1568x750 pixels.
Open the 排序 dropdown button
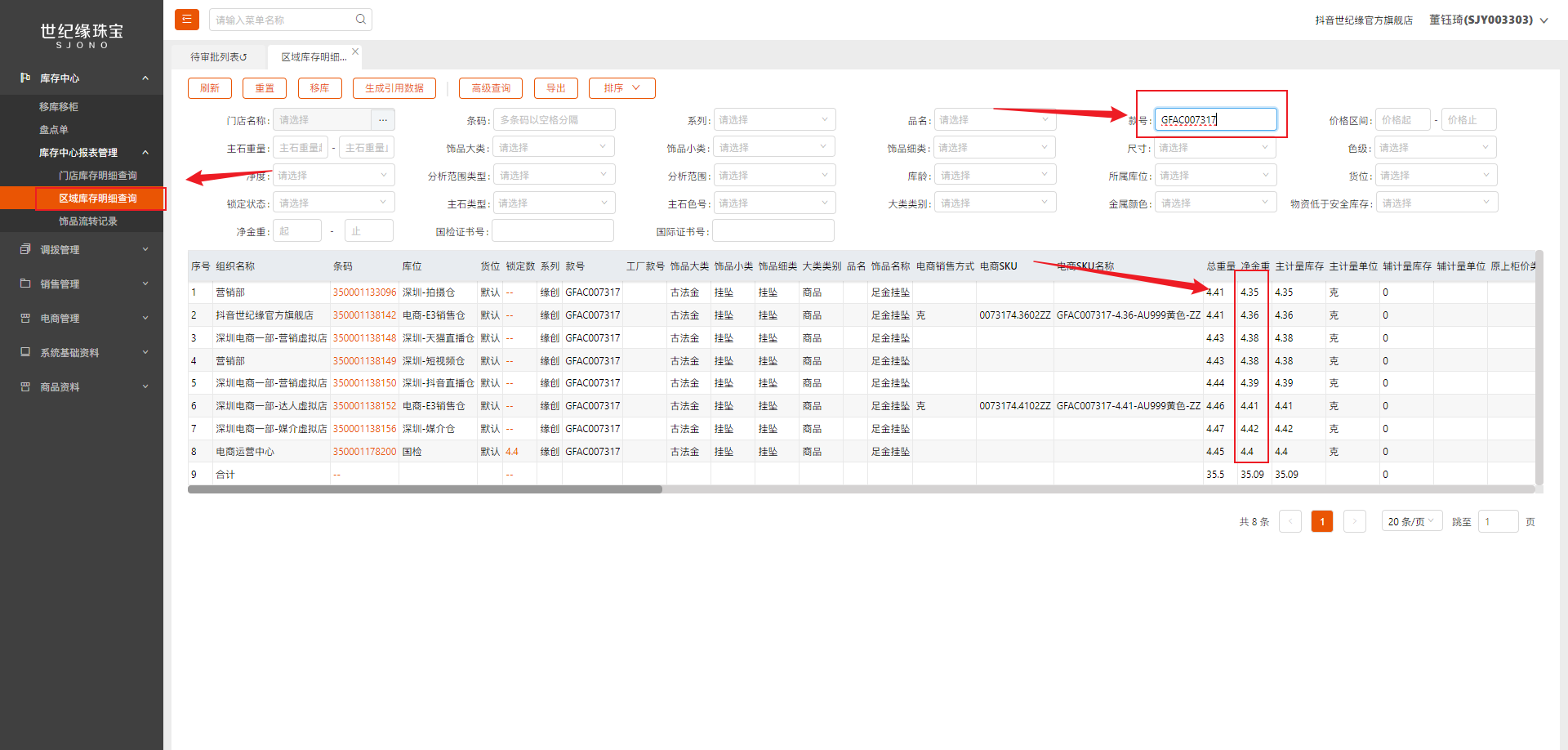tap(621, 88)
